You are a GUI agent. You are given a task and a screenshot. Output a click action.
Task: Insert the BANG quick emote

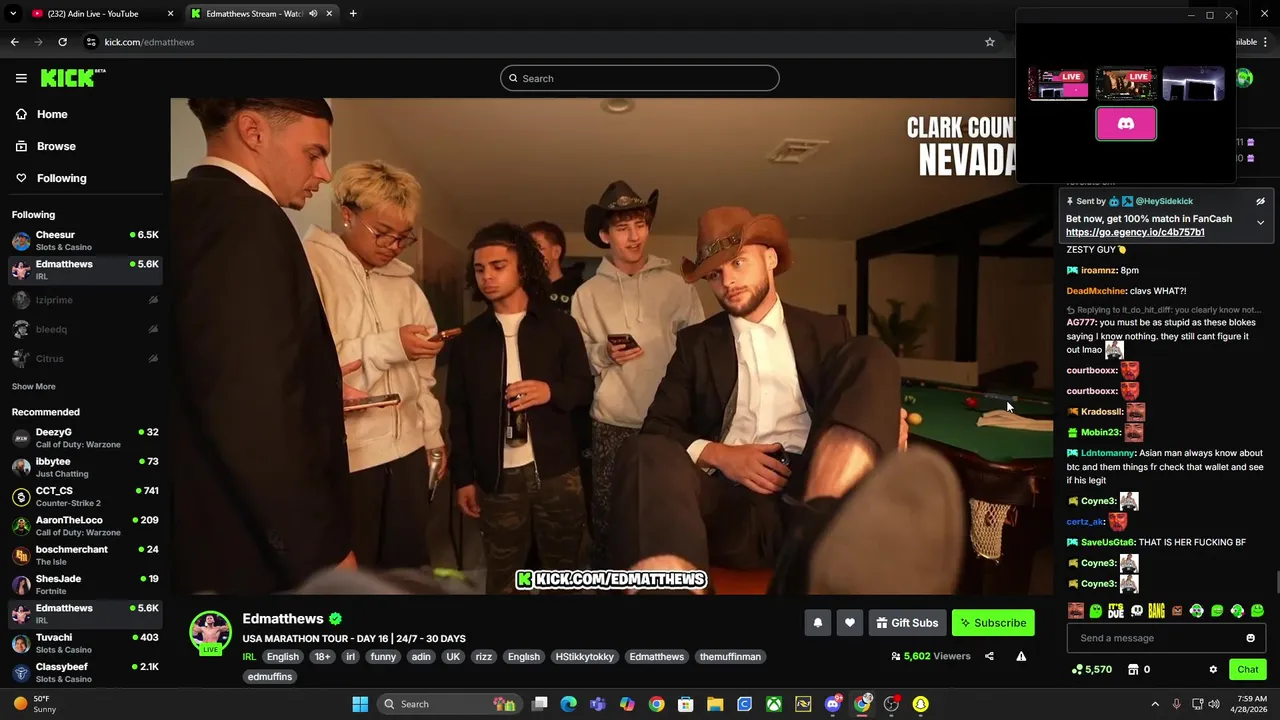1156,611
